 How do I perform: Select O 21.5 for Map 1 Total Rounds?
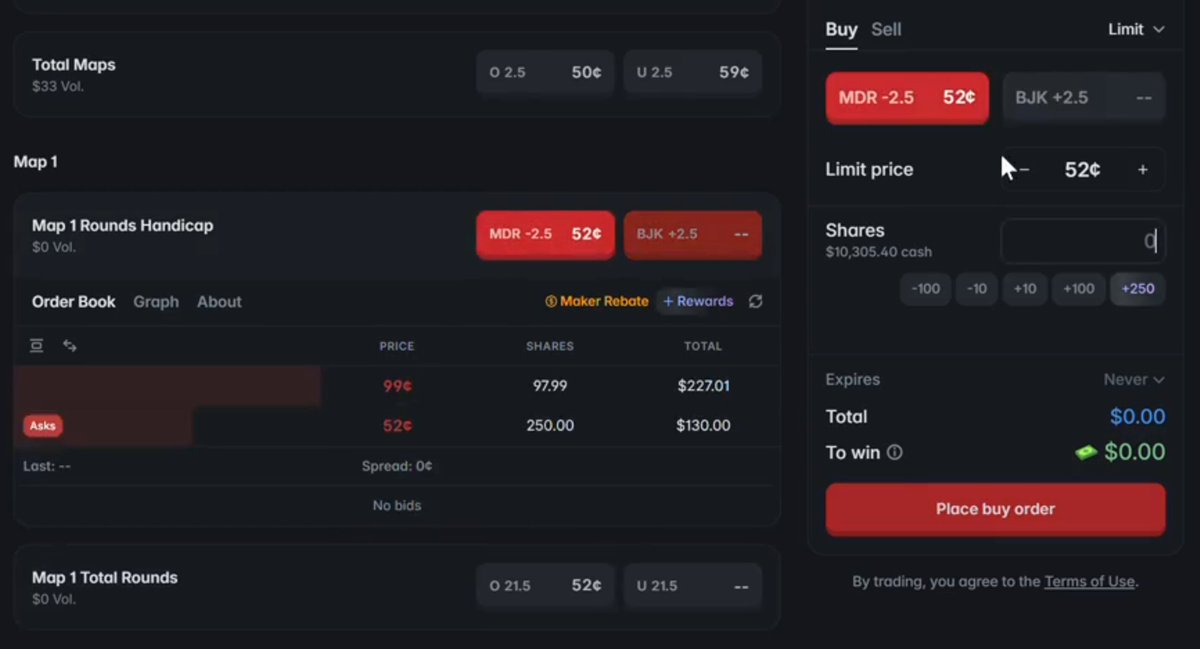[x=545, y=586]
